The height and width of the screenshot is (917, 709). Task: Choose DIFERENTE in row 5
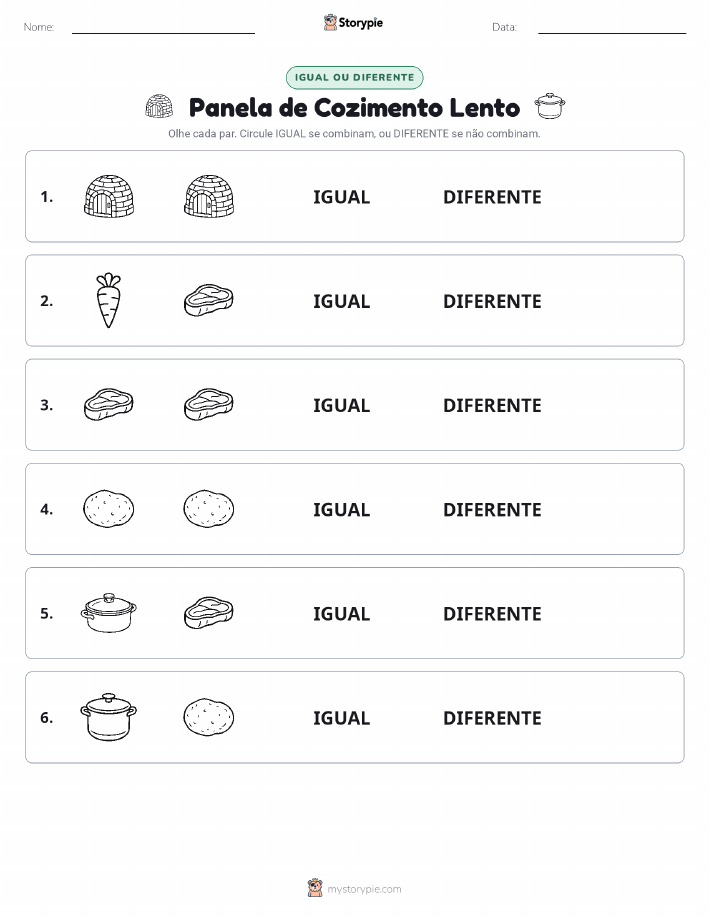click(492, 613)
